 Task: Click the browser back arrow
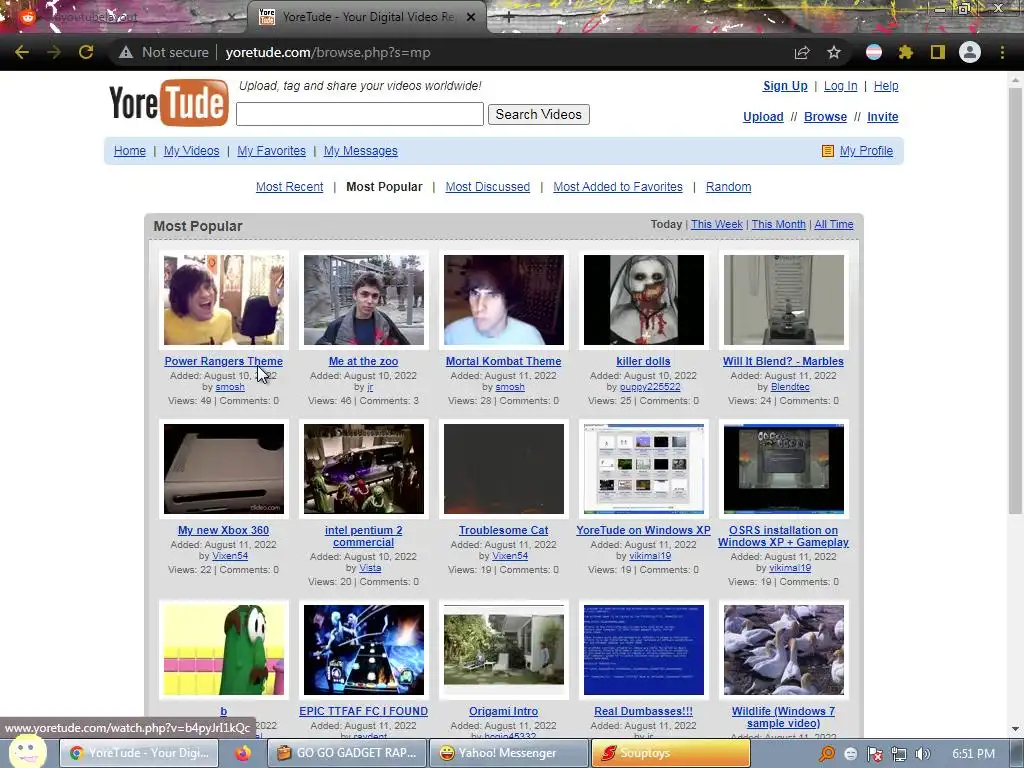pos(22,52)
